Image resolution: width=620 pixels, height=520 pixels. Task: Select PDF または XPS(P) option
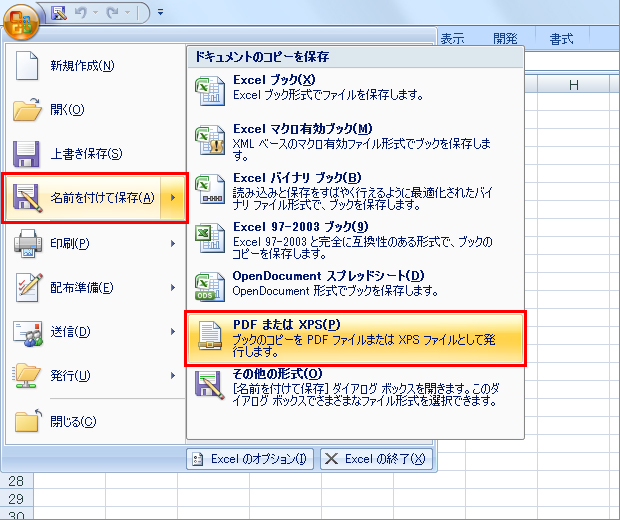click(355, 338)
